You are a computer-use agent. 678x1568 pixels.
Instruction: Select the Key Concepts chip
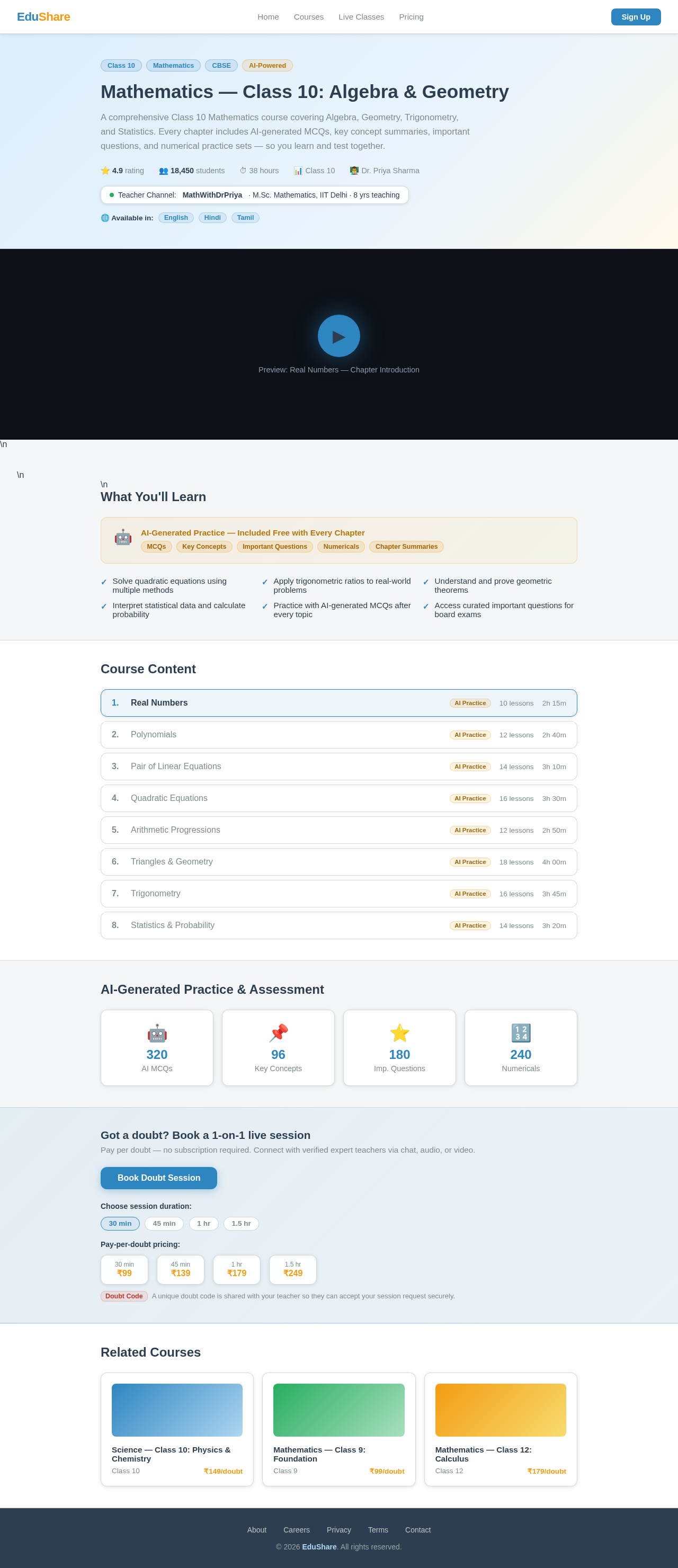[204, 547]
